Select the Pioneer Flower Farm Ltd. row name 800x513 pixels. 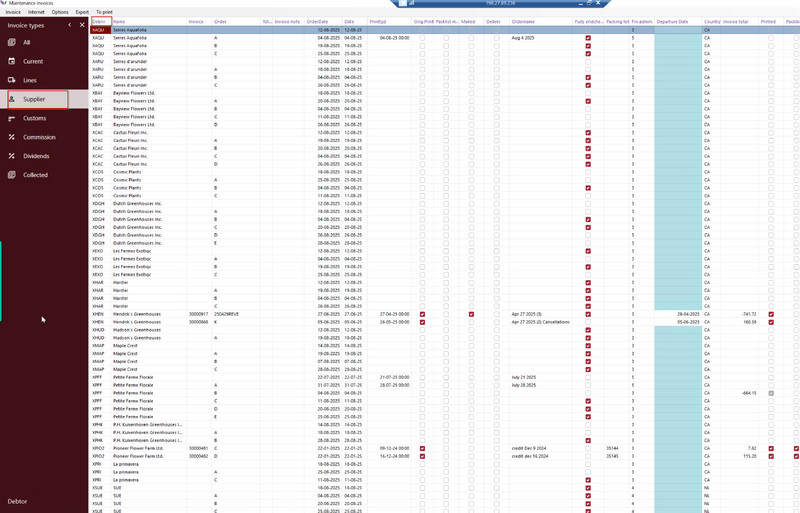click(x=139, y=448)
